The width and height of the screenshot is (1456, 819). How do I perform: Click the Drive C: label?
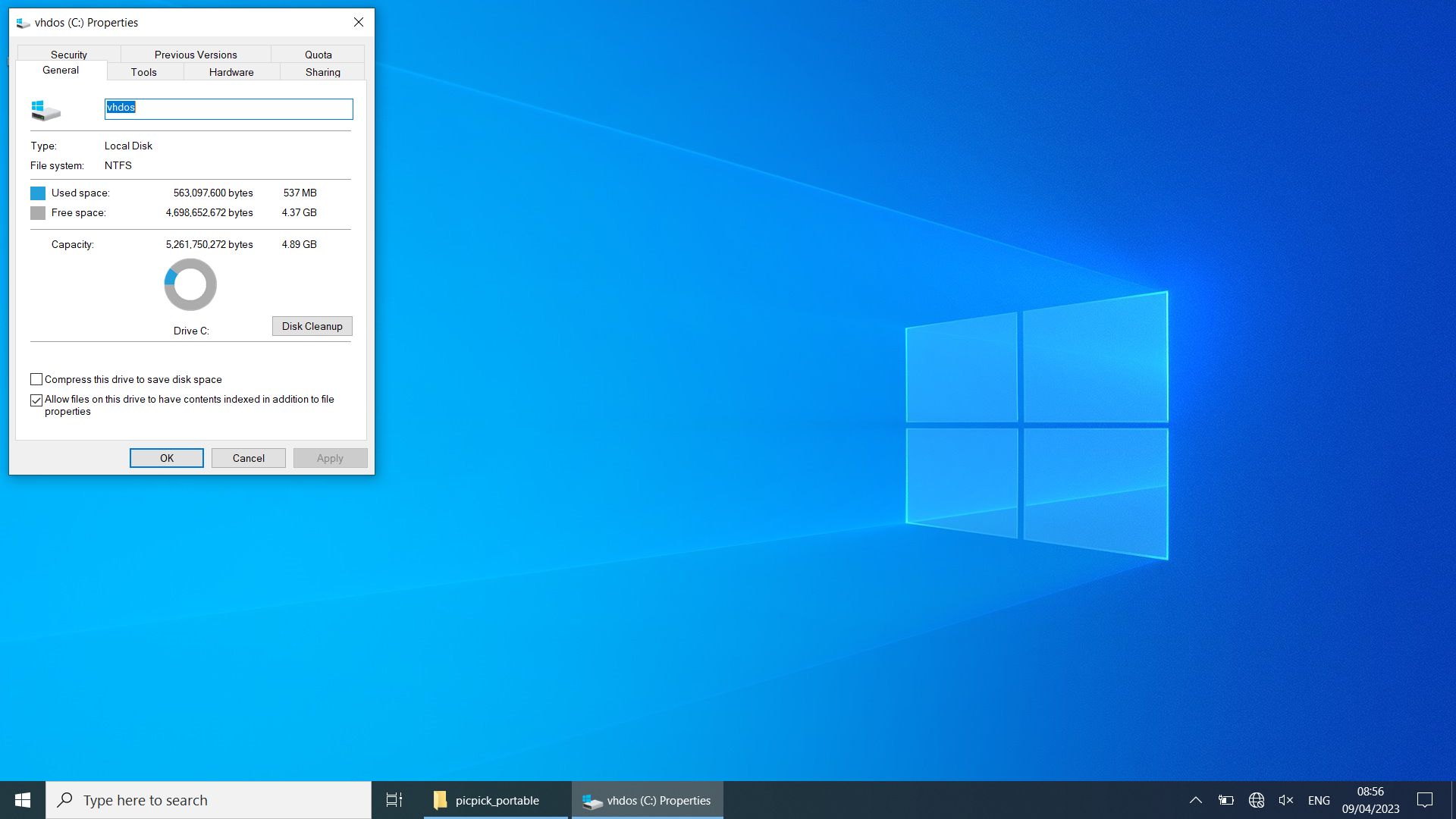click(191, 331)
